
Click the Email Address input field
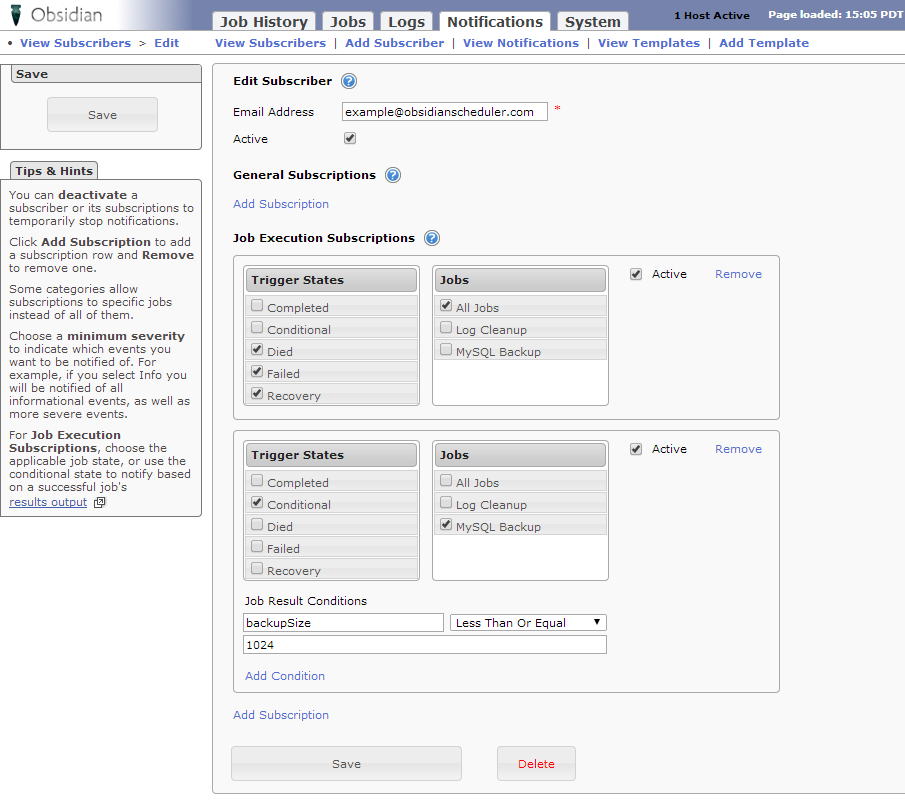tap(444, 112)
